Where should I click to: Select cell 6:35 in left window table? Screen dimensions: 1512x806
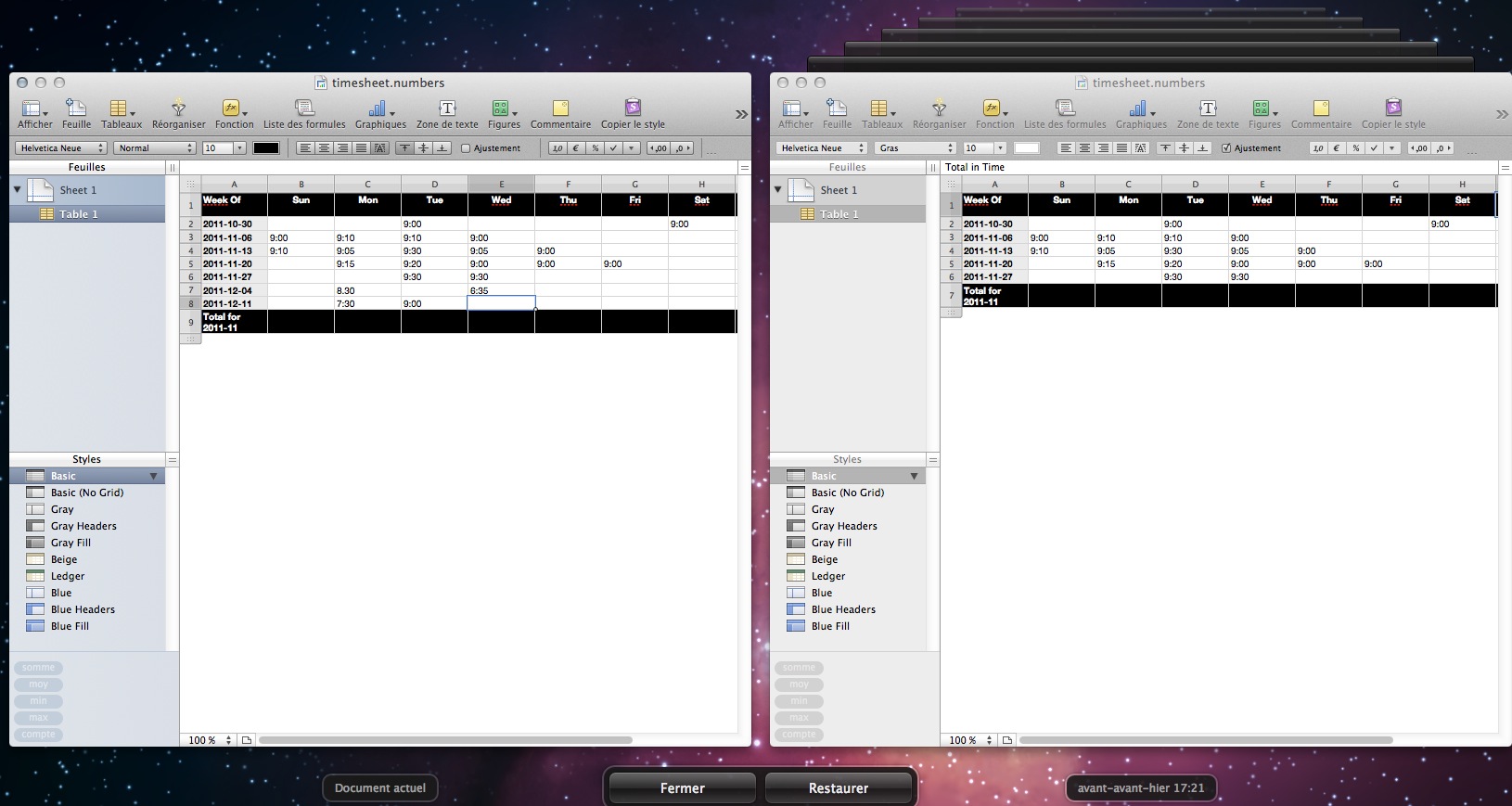pos(501,290)
